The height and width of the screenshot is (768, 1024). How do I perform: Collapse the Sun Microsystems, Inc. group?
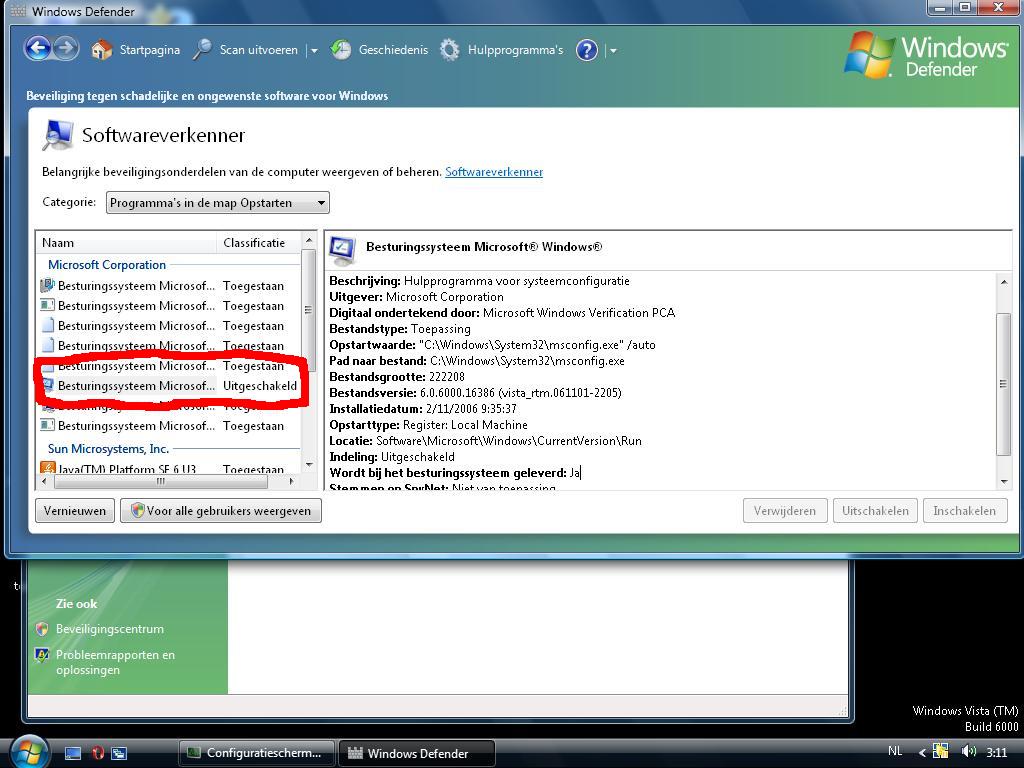click(x=108, y=449)
